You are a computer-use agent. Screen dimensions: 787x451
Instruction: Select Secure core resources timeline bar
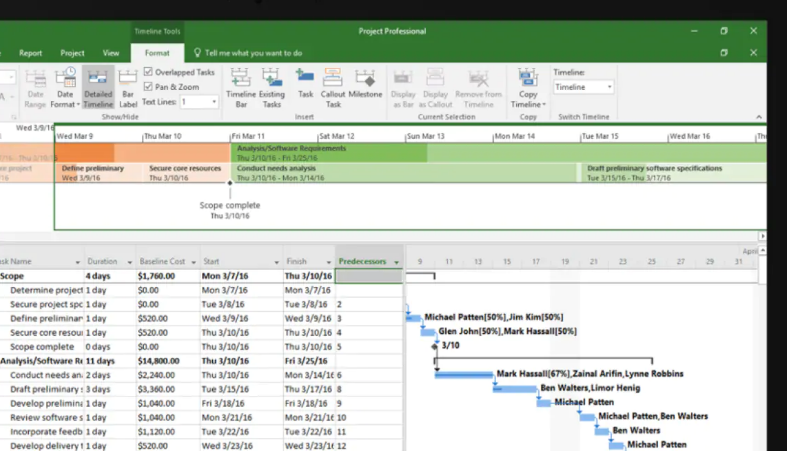point(186,173)
